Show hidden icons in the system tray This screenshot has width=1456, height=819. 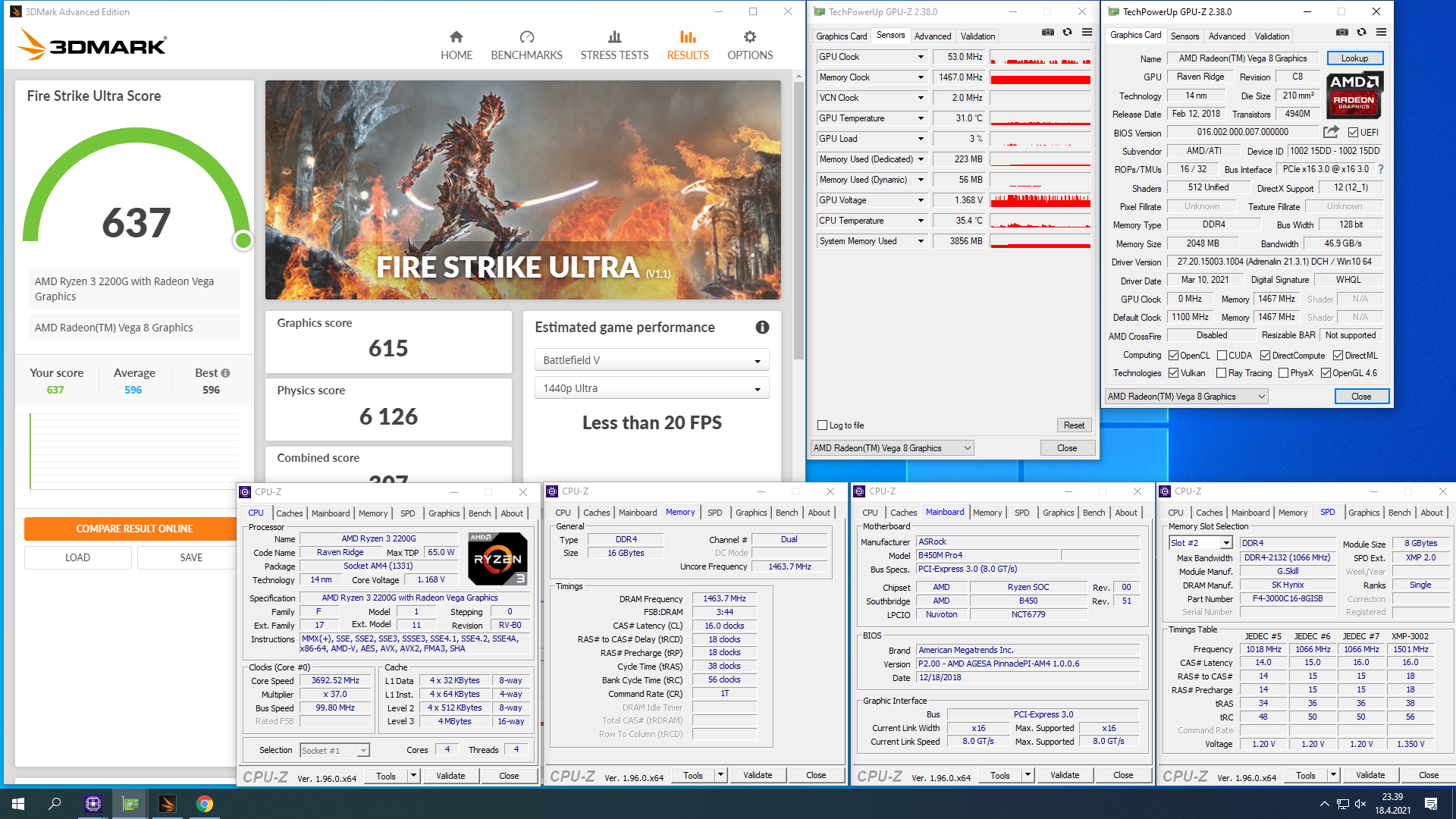(1324, 804)
